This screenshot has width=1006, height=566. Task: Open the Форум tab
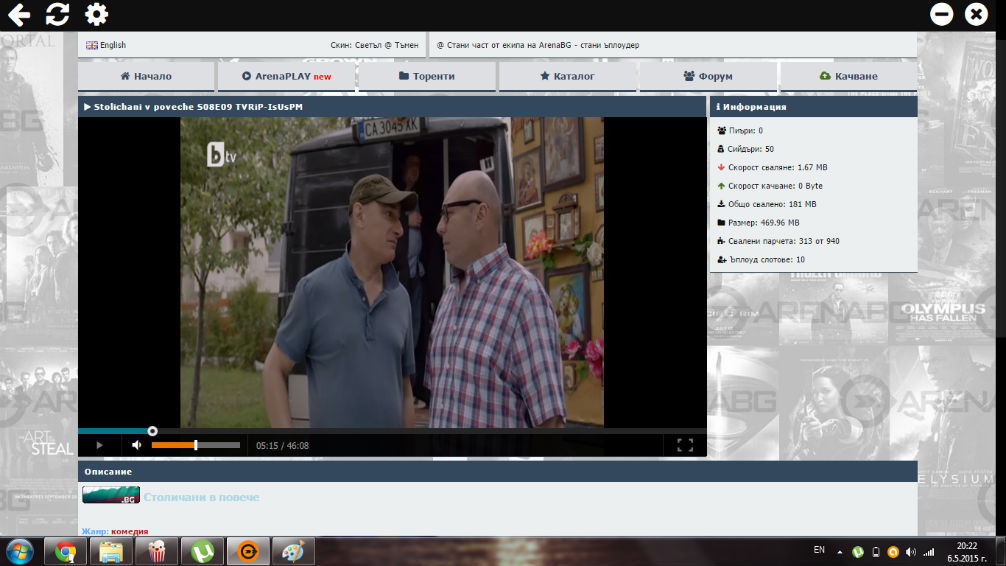point(708,76)
